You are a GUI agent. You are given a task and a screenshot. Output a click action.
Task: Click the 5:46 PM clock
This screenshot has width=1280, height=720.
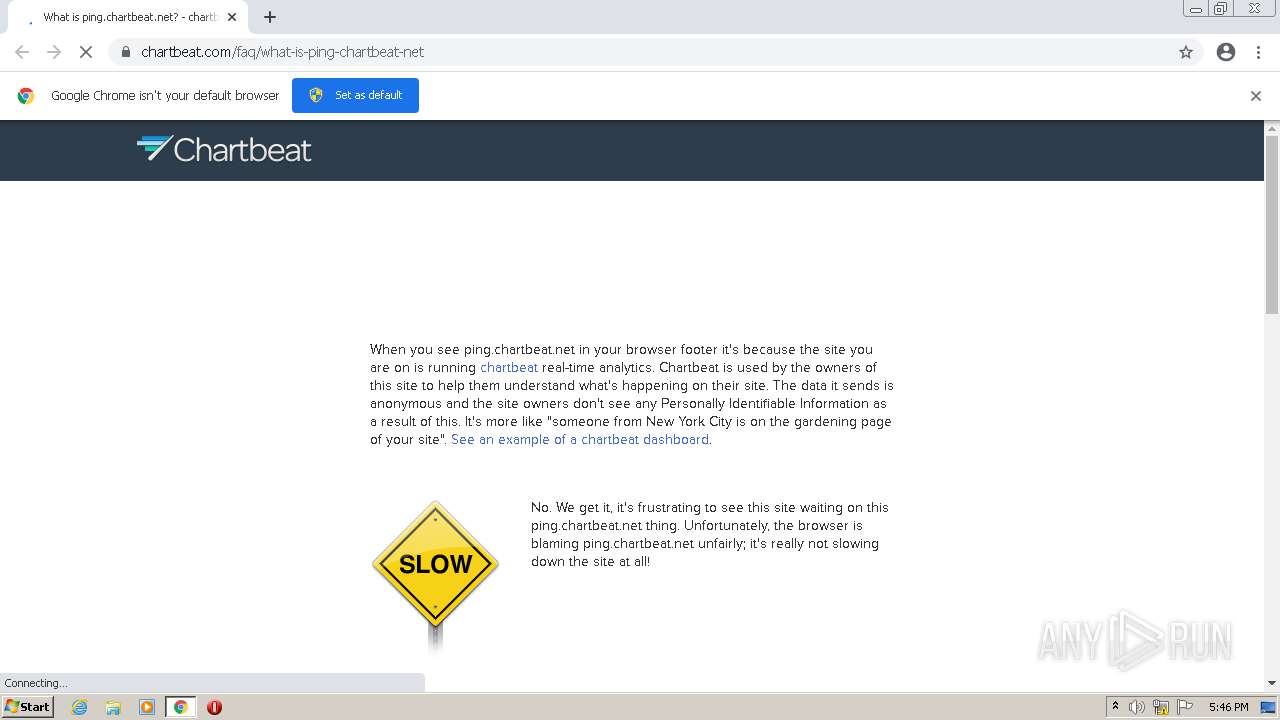tap(1228, 707)
